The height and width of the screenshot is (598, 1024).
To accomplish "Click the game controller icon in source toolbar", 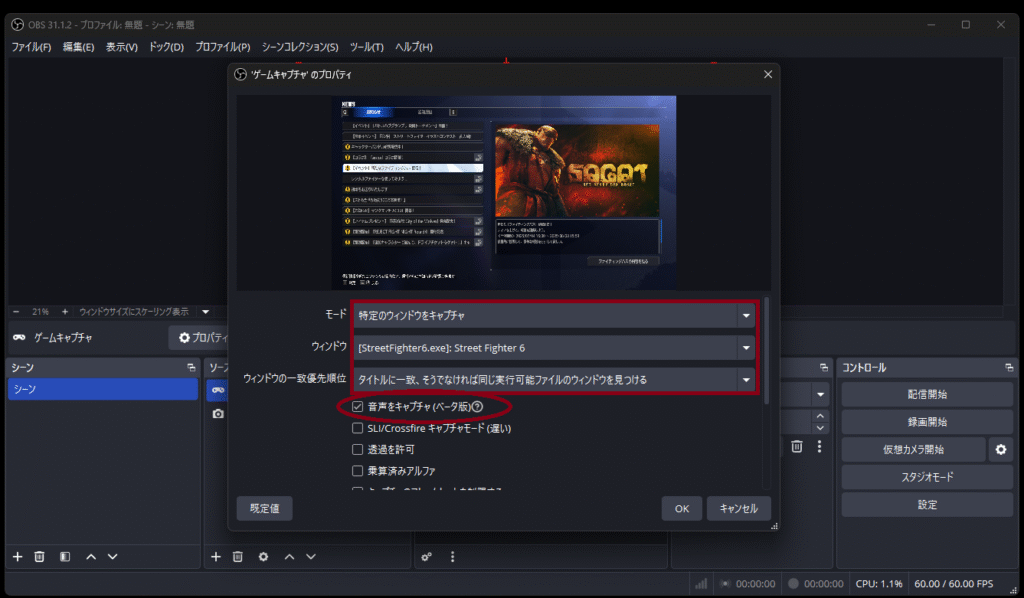I will [x=20, y=338].
